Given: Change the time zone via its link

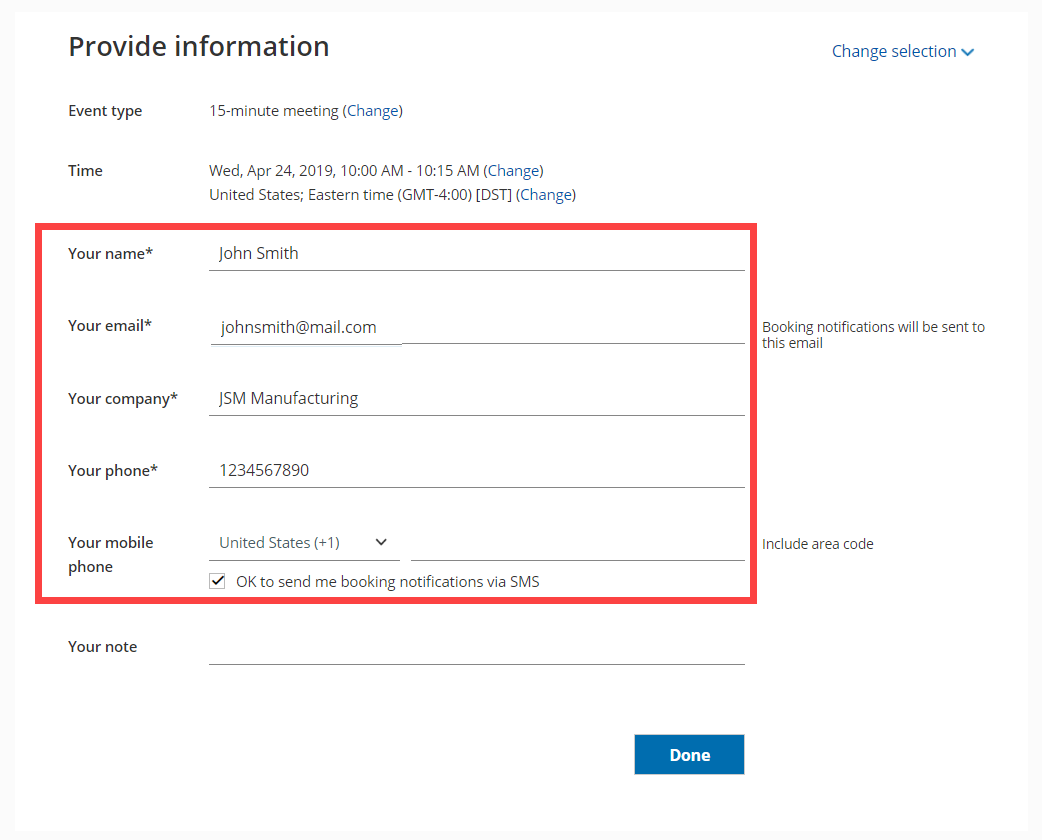Looking at the screenshot, I should click(546, 195).
